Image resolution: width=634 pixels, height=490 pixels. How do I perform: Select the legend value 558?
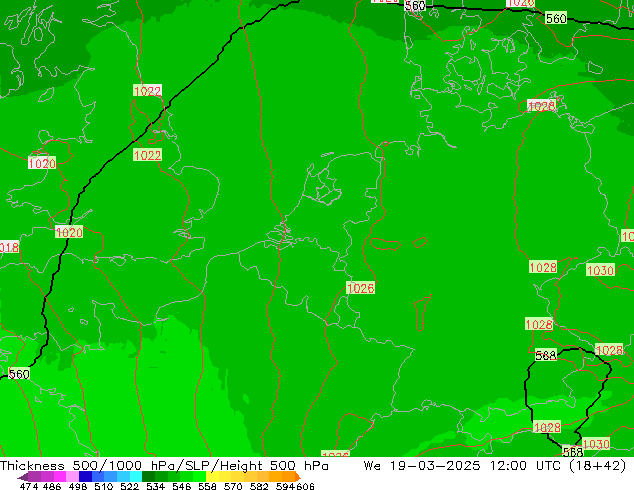click(207, 486)
